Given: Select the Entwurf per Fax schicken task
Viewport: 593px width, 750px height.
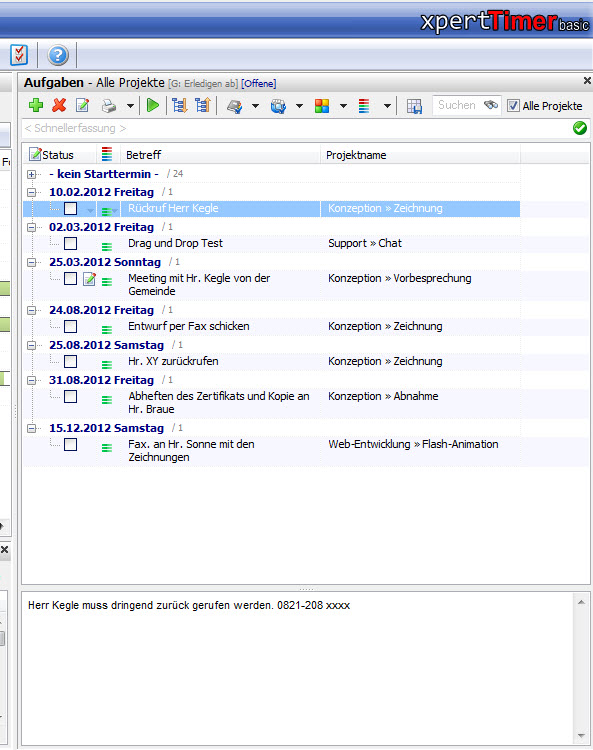Looking at the screenshot, I should 188,326.
